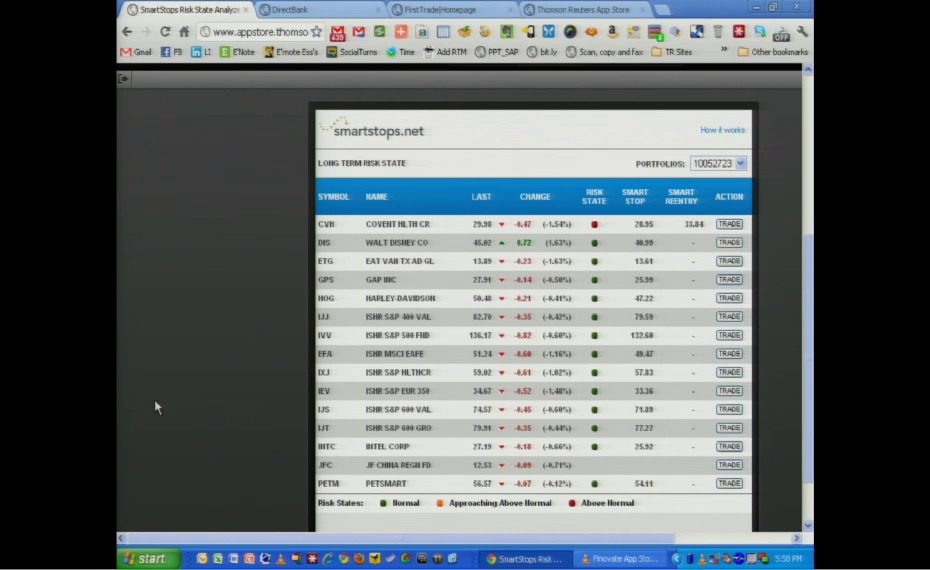Click TRADE button for DIS row

click(x=729, y=243)
